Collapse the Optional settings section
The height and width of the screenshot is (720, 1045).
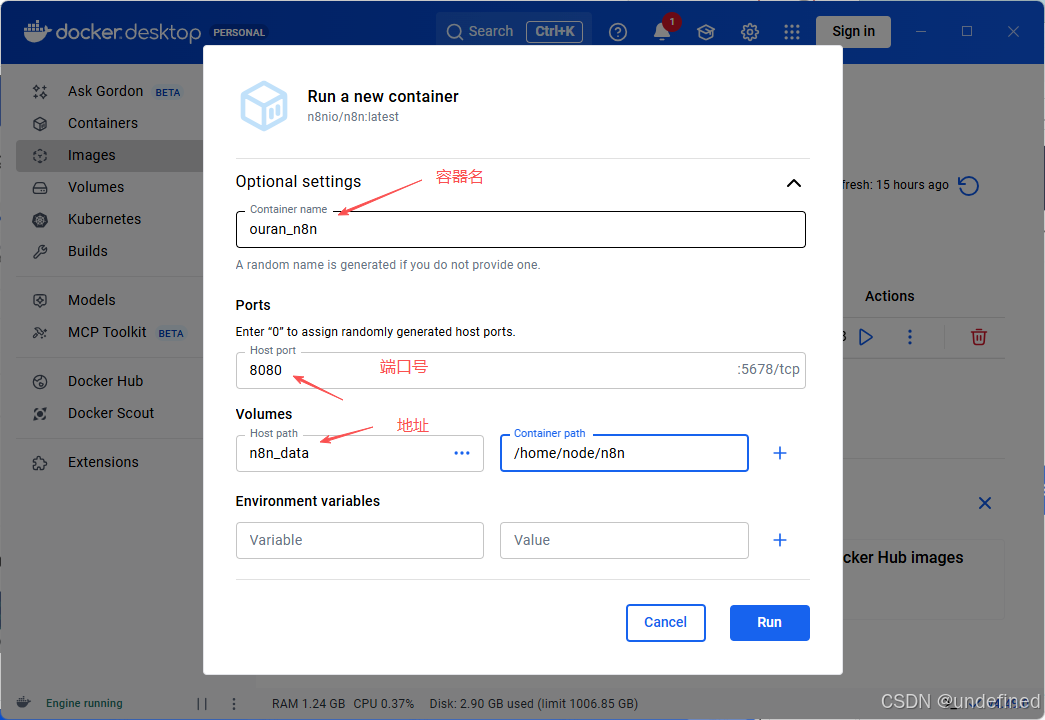[794, 183]
